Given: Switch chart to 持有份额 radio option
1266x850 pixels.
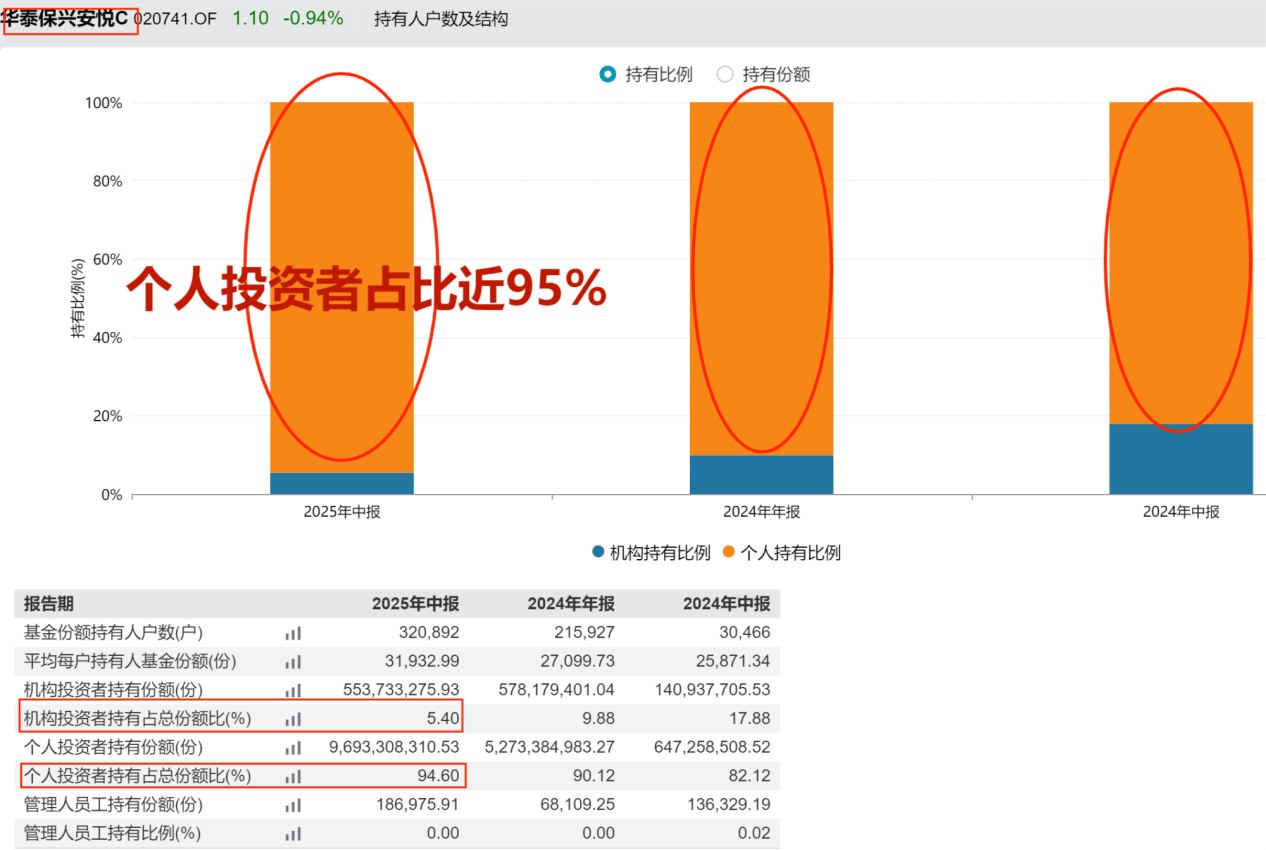Looking at the screenshot, I should click(x=726, y=74).
